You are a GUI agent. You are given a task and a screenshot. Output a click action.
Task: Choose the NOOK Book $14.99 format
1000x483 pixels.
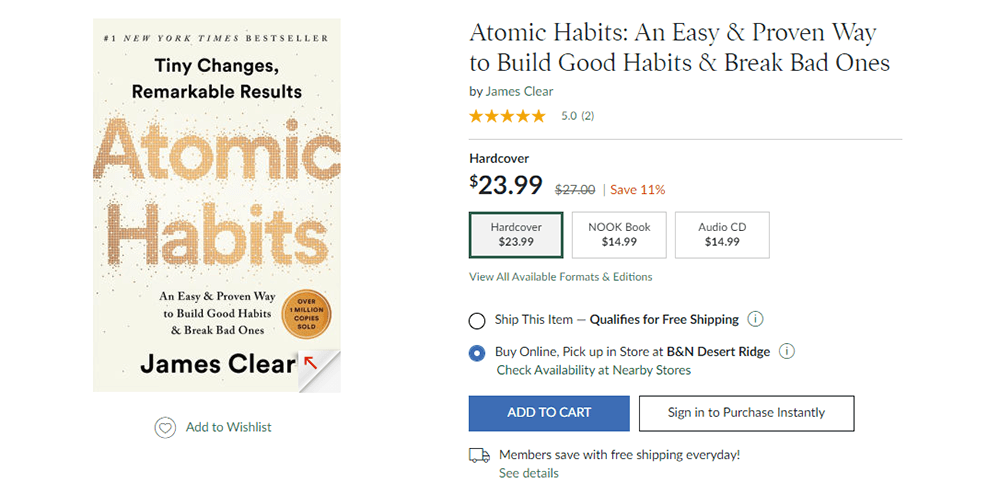pyautogui.click(x=619, y=235)
